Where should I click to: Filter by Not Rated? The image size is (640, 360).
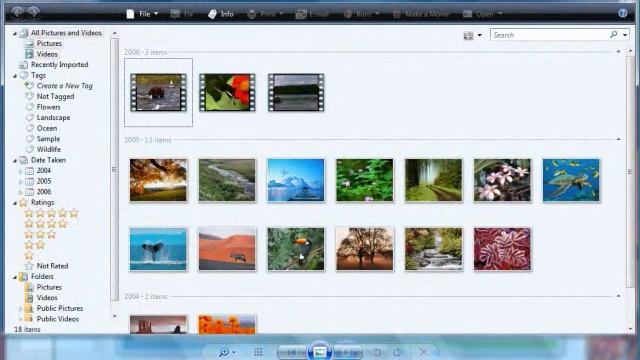(52, 266)
